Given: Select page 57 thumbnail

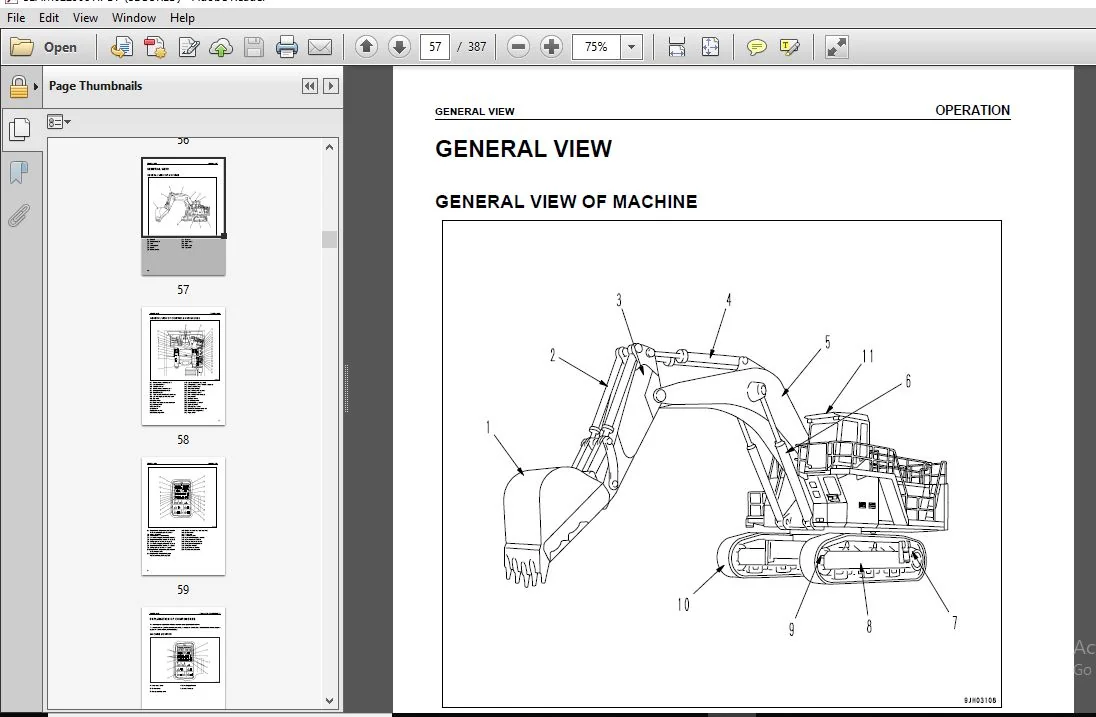Looking at the screenshot, I should pyautogui.click(x=183, y=216).
